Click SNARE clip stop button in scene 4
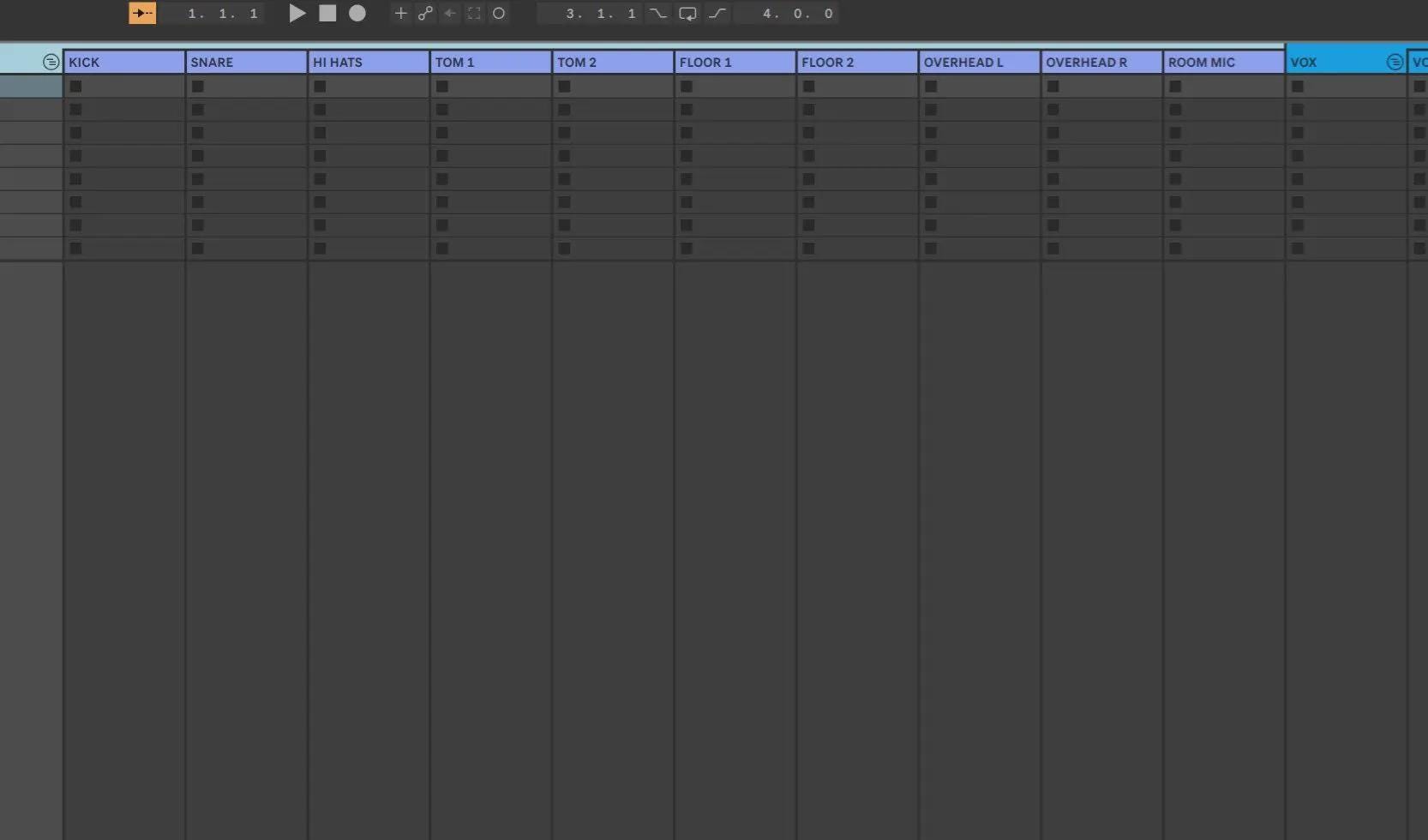Screen dimensions: 1428x840 (198, 156)
